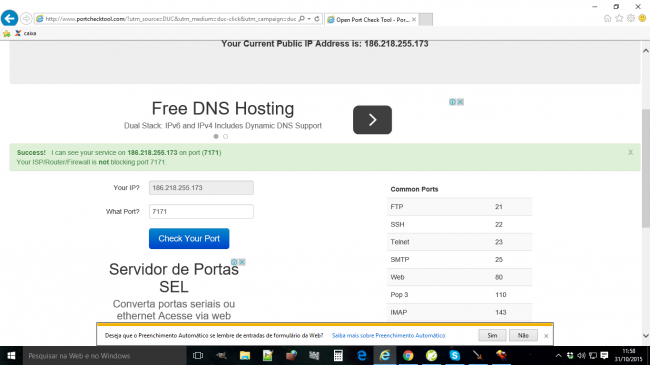Go back with the browser back arrow
The image size is (650, 365).
10,19
